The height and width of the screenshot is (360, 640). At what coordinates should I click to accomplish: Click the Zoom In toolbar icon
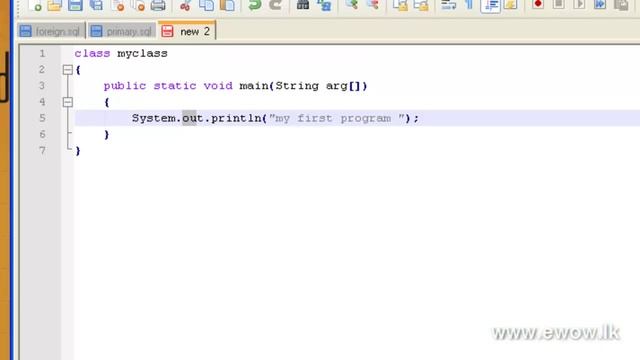tap(351, 5)
